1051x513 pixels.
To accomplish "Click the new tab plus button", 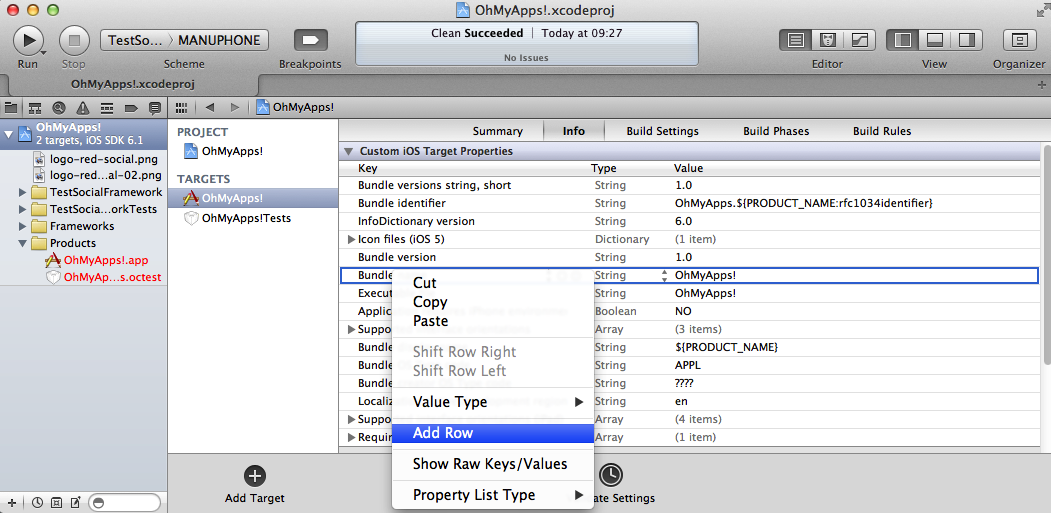I will [1041, 84].
